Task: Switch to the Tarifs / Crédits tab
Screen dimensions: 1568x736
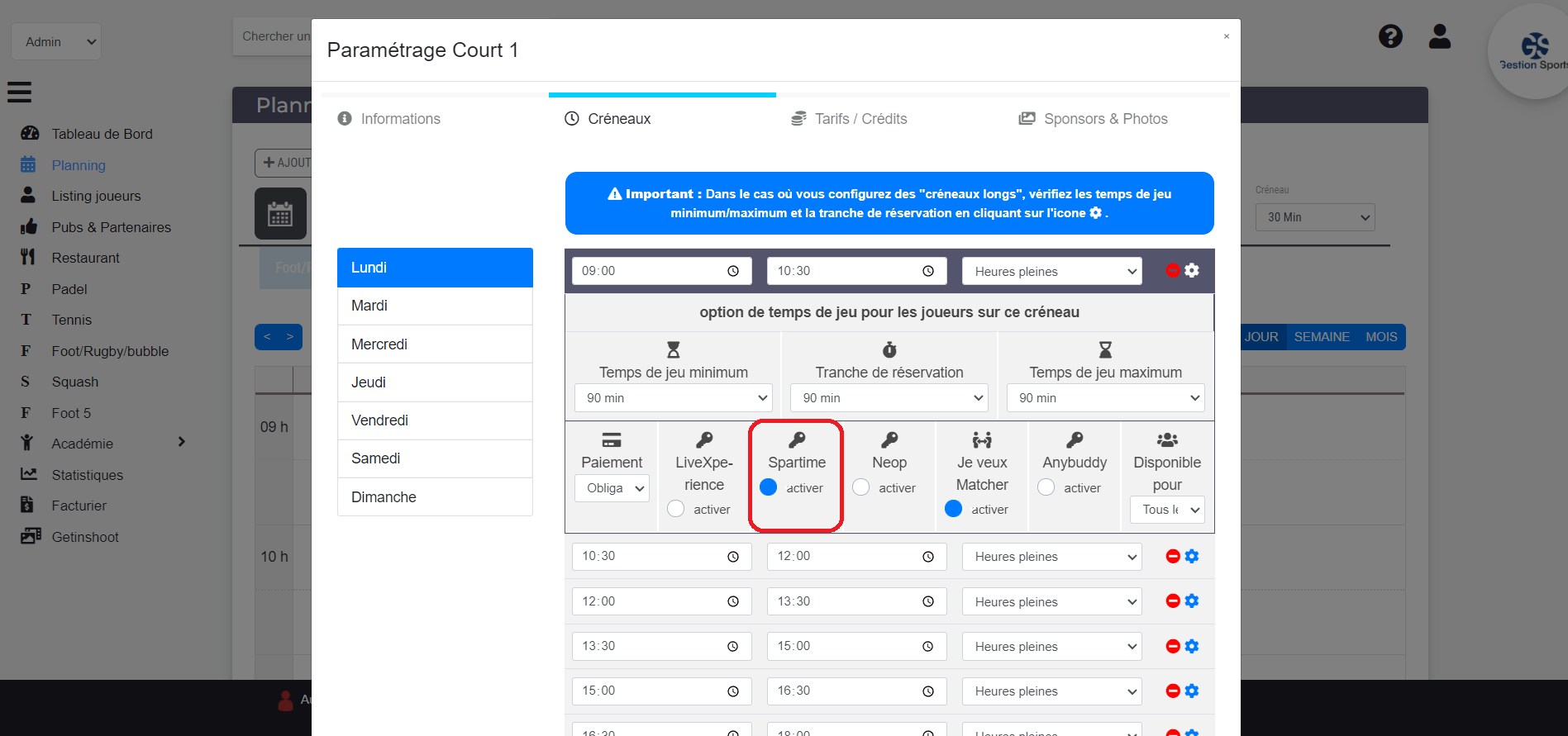Action: tap(850, 119)
